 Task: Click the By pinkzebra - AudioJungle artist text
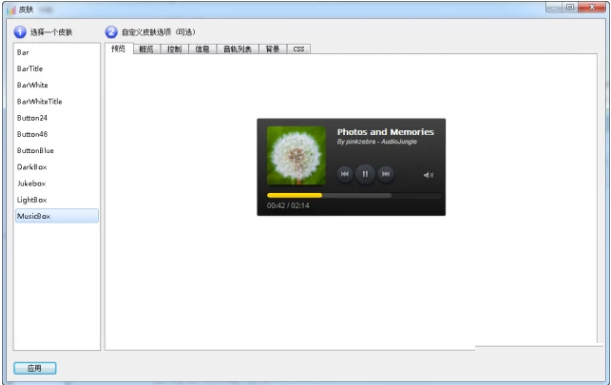coord(377,141)
